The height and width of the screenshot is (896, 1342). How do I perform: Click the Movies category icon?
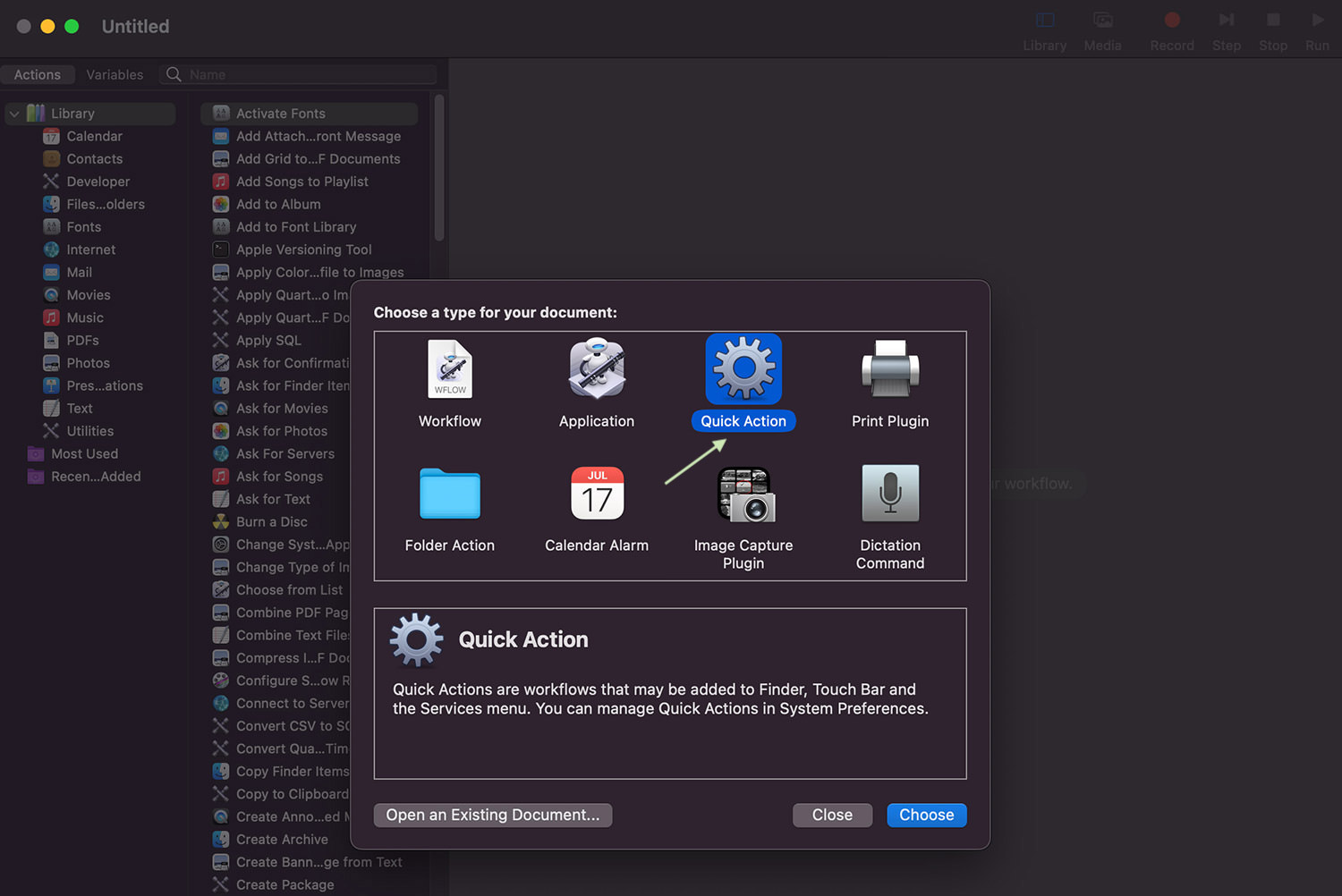[52, 295]
